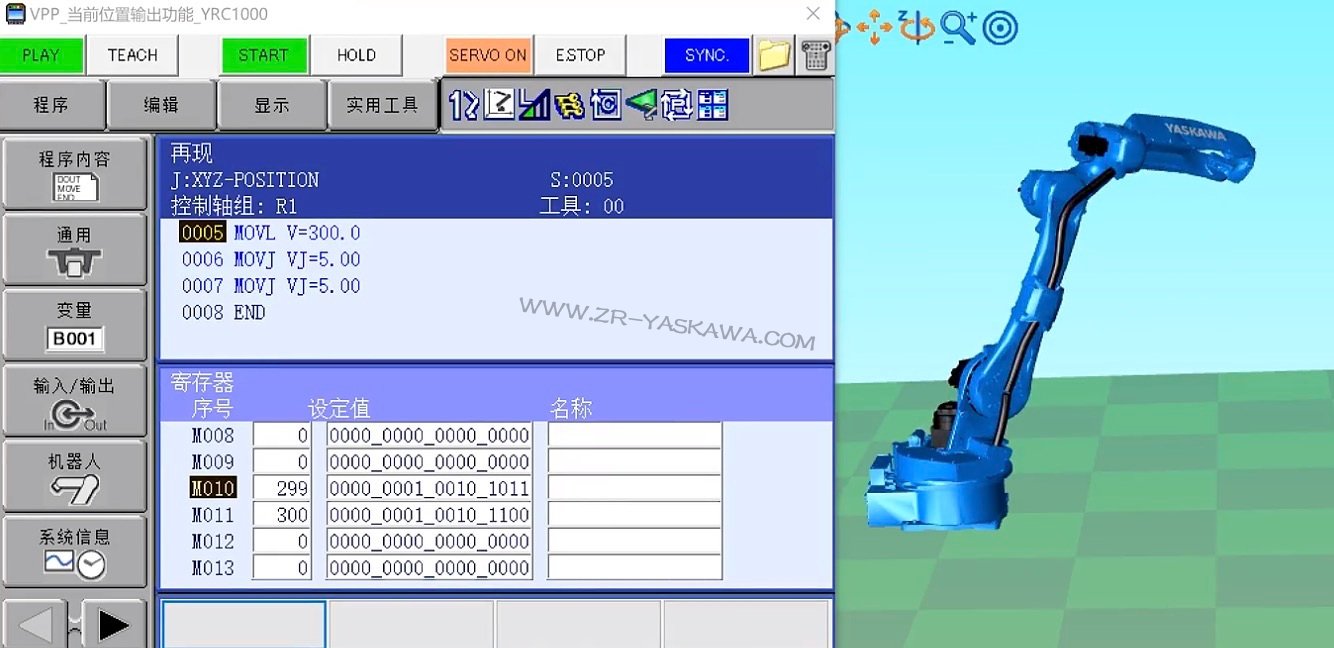The width and height of the screenshot is (1334, 648).
Task: Click the manual speed status icon
Action: pos(534,105)
